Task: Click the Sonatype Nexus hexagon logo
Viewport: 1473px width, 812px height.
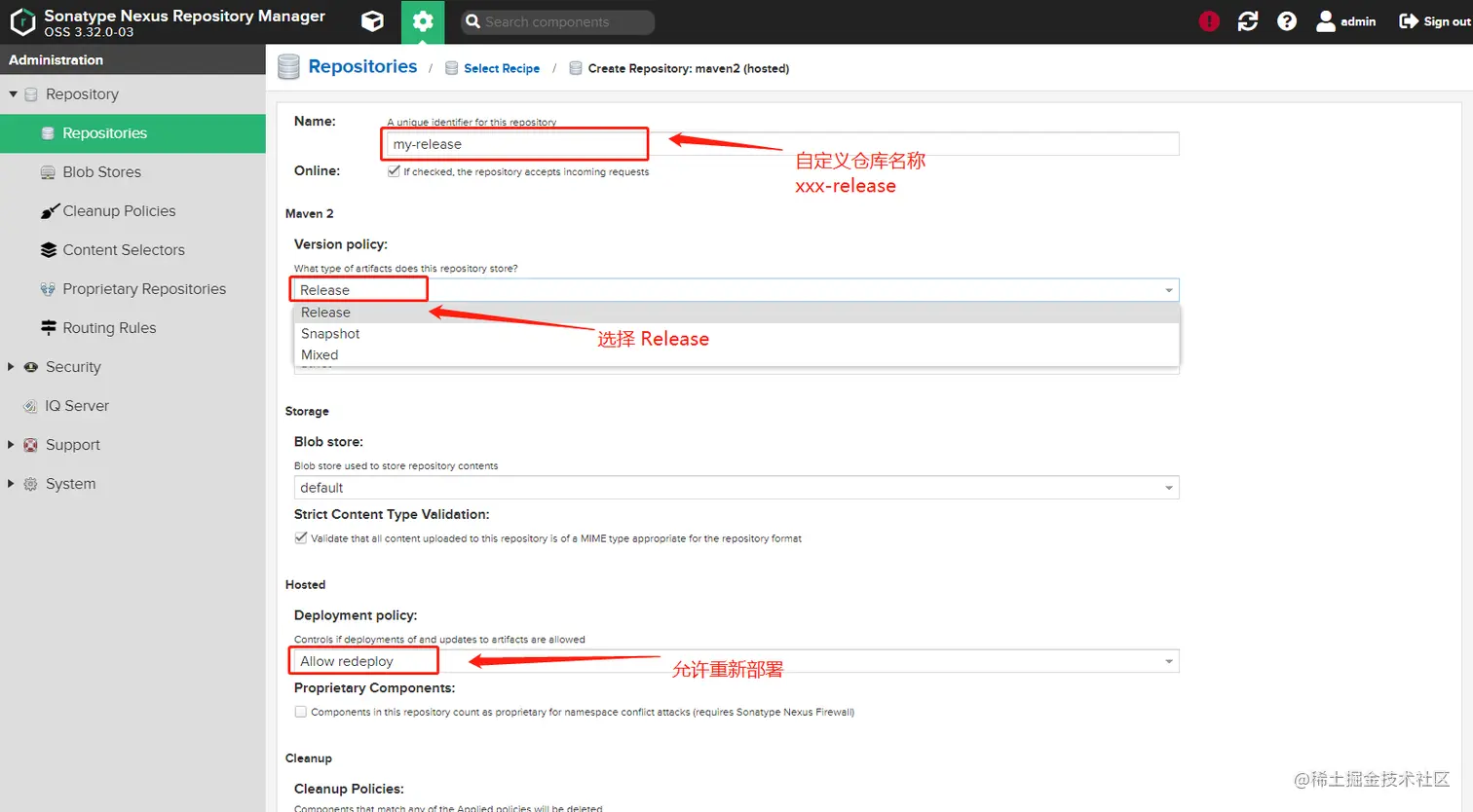Action: (x=22, y=21)
